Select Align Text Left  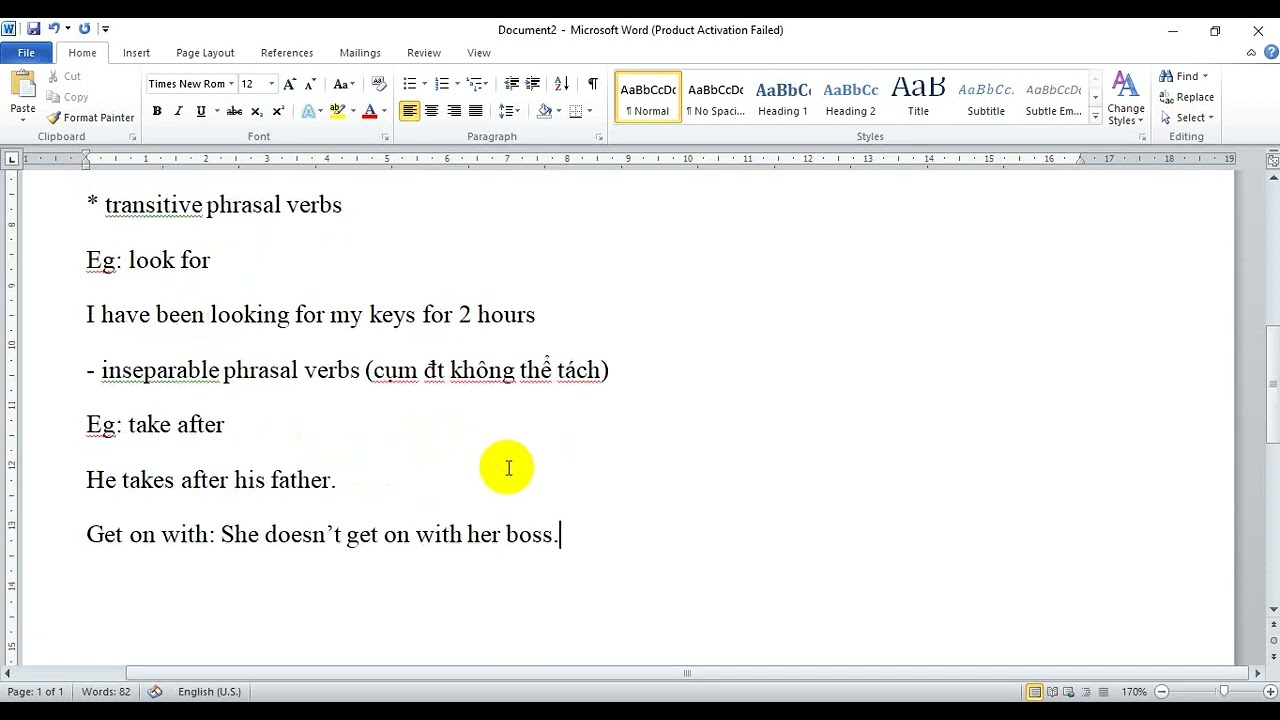point(410,111)
